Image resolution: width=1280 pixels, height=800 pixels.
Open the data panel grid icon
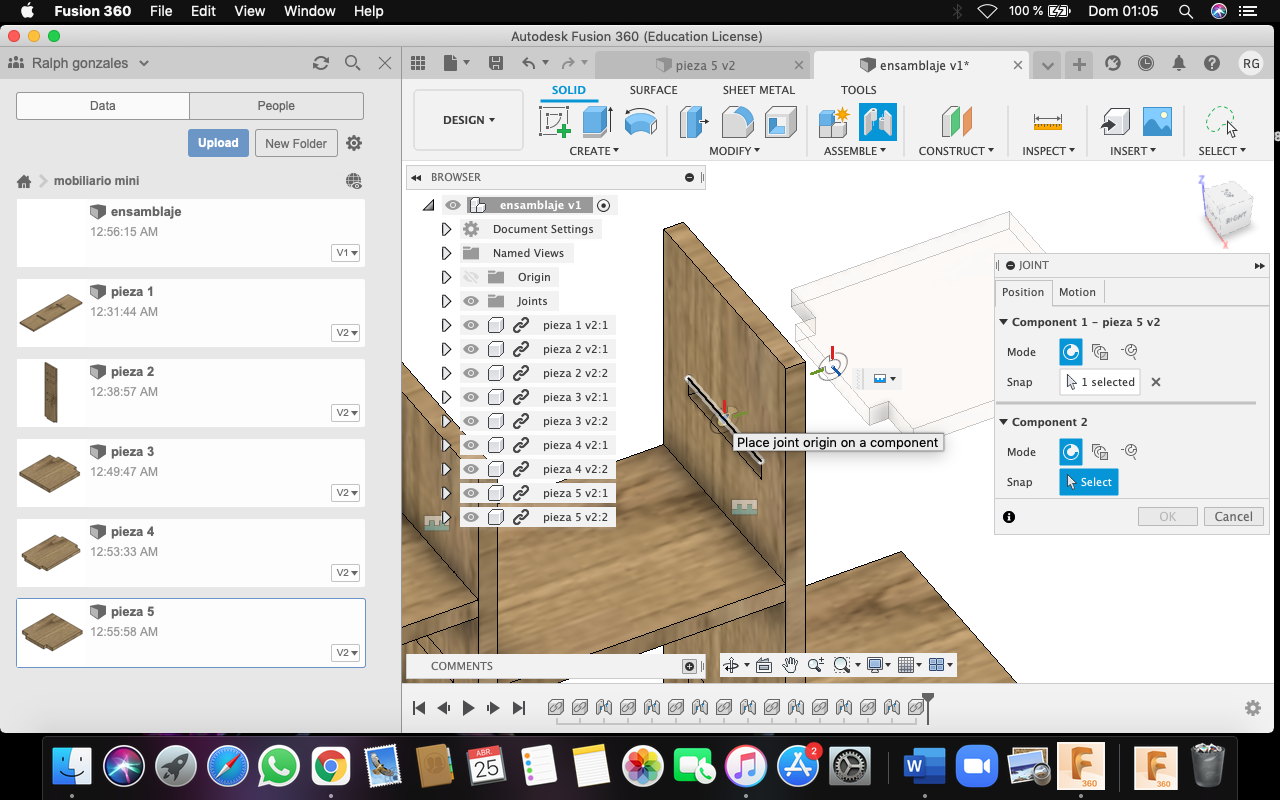418,63
